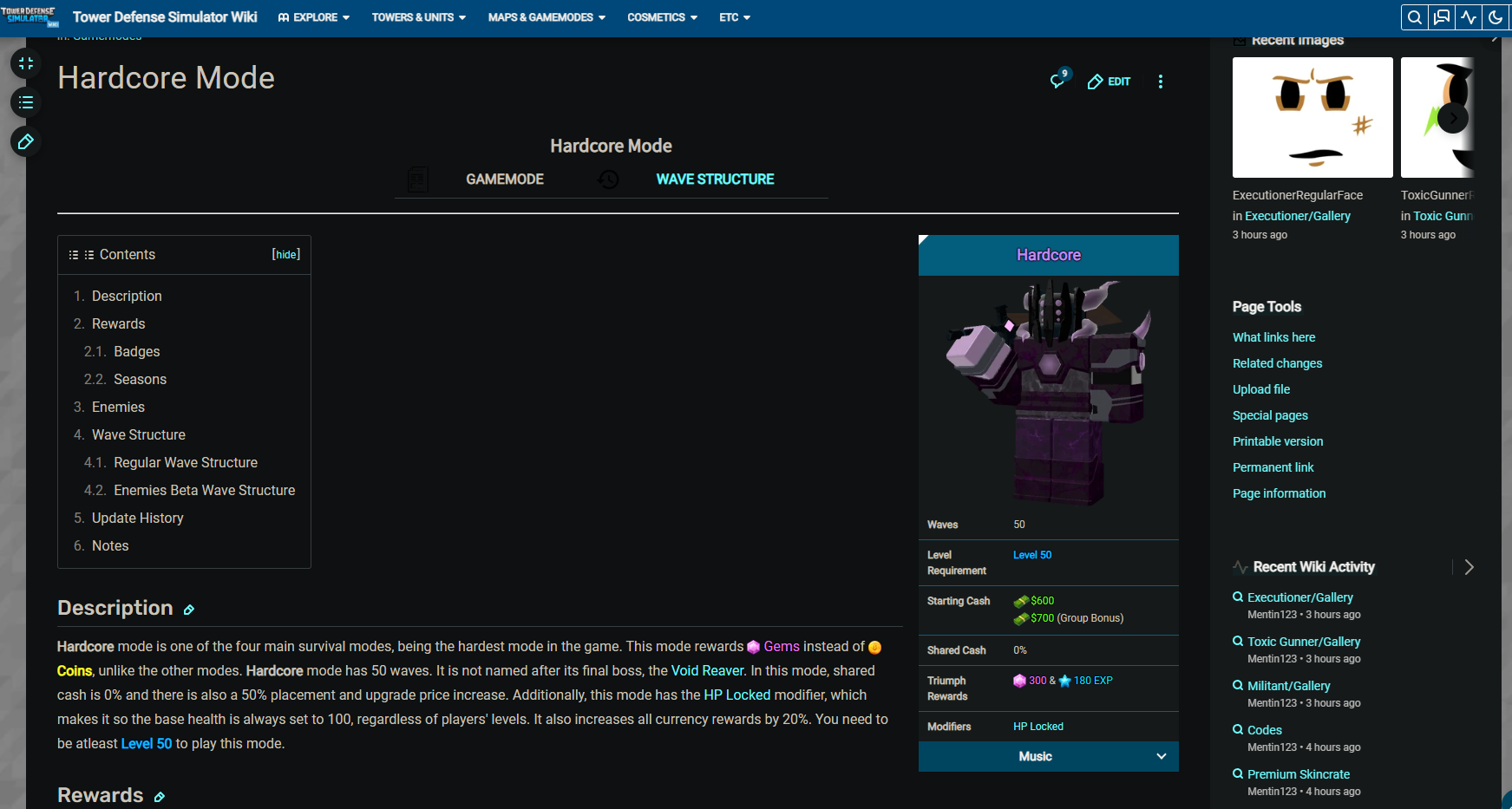Open Executioner/Gallery link under recent image
The image size is (1512, 809).
pos(1298,216)
